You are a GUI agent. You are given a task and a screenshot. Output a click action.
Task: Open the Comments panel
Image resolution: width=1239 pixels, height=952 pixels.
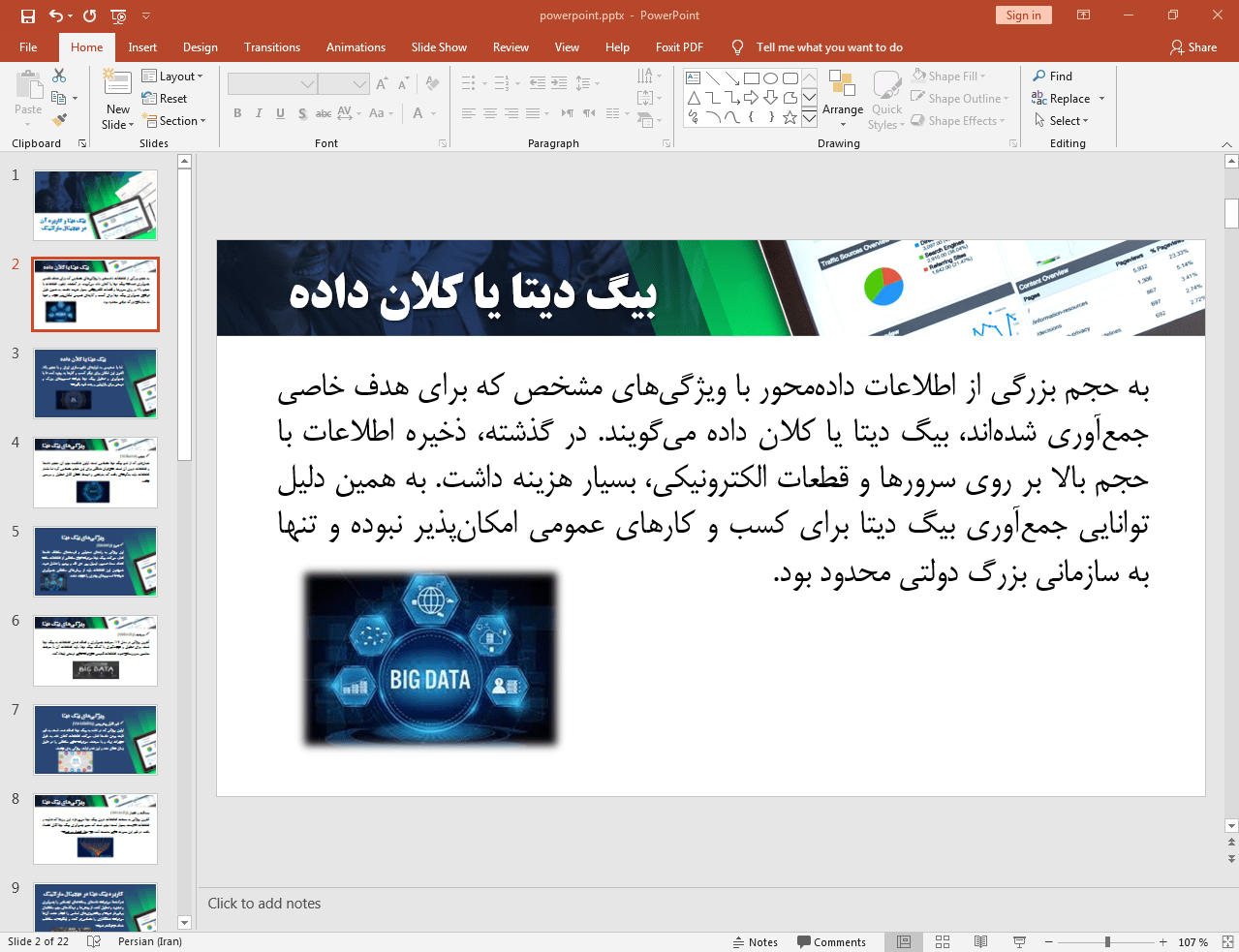click(833, 941)
